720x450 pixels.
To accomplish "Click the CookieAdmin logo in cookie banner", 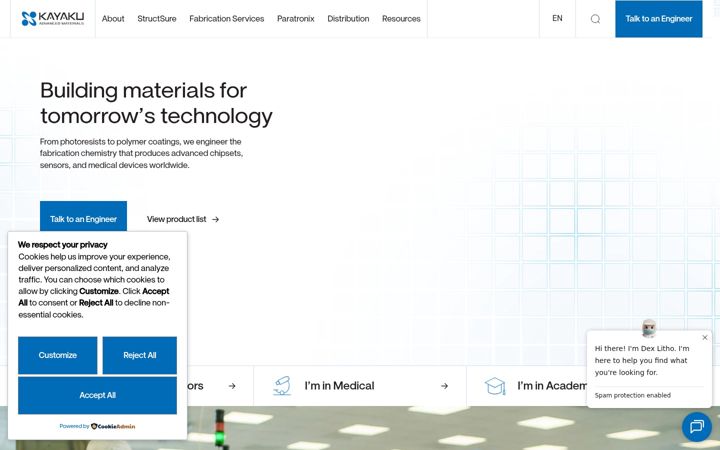I will [113, 426].
